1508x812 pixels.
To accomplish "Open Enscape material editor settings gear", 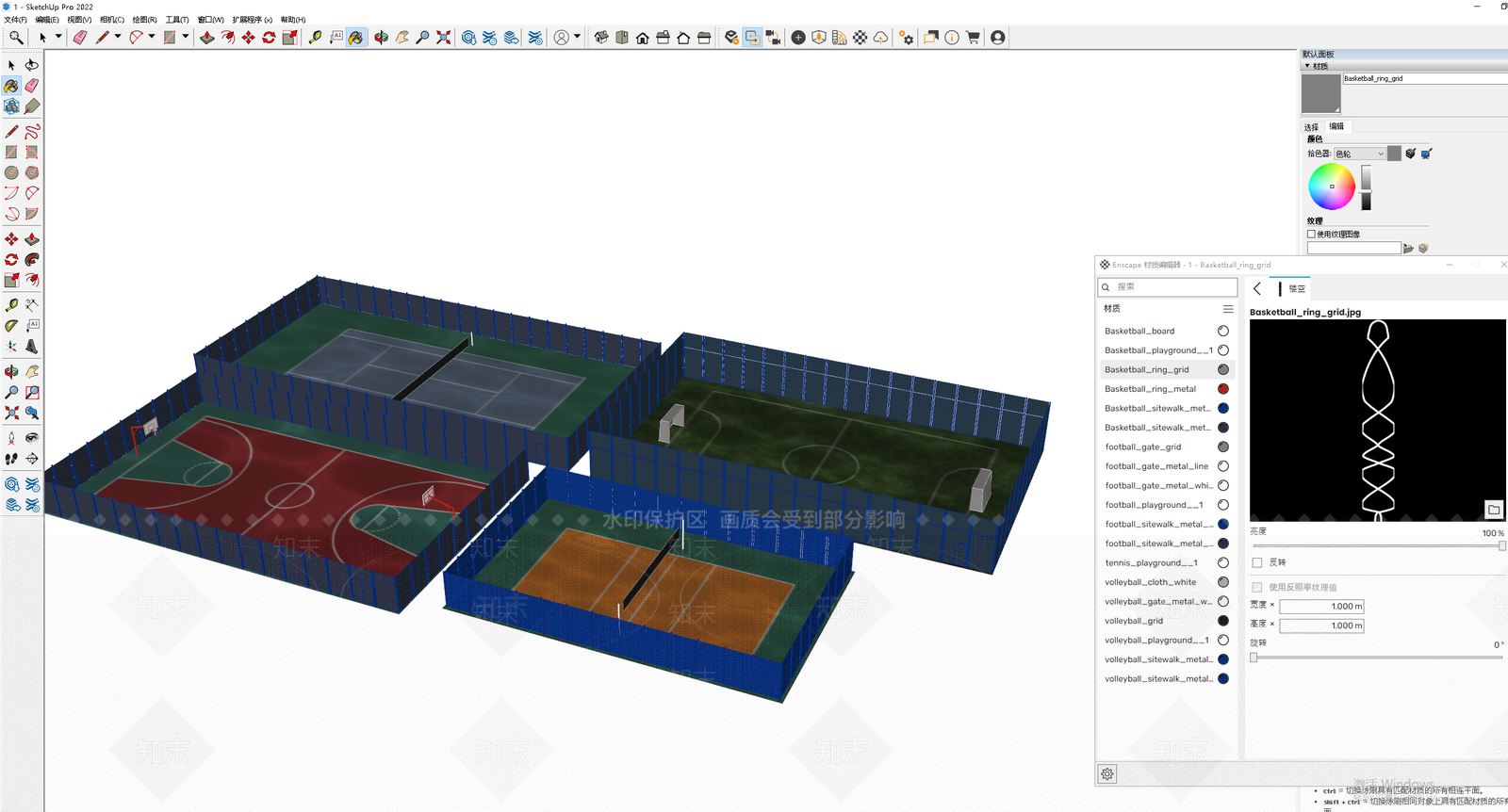I will pyautogui.click(x=1107, y=774).
